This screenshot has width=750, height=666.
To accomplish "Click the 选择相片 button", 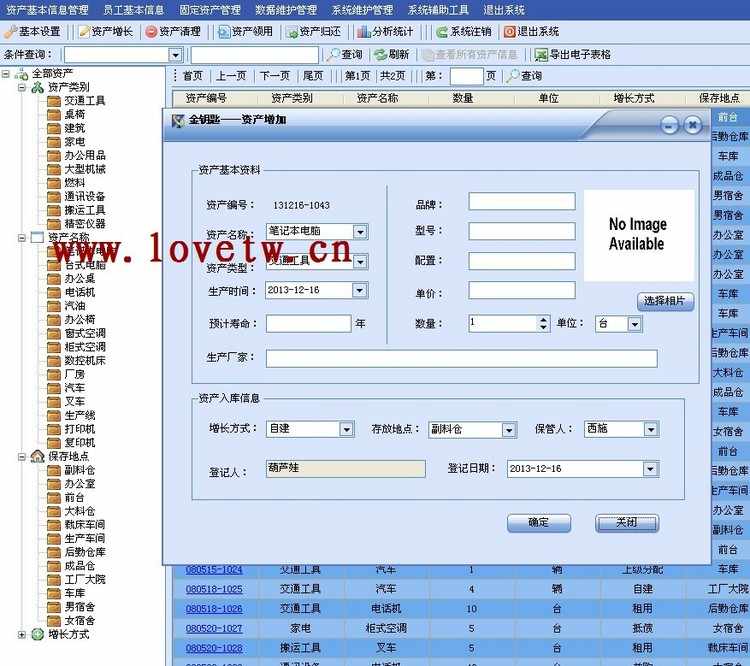I will pyautogui.click(x=665, y=301).
